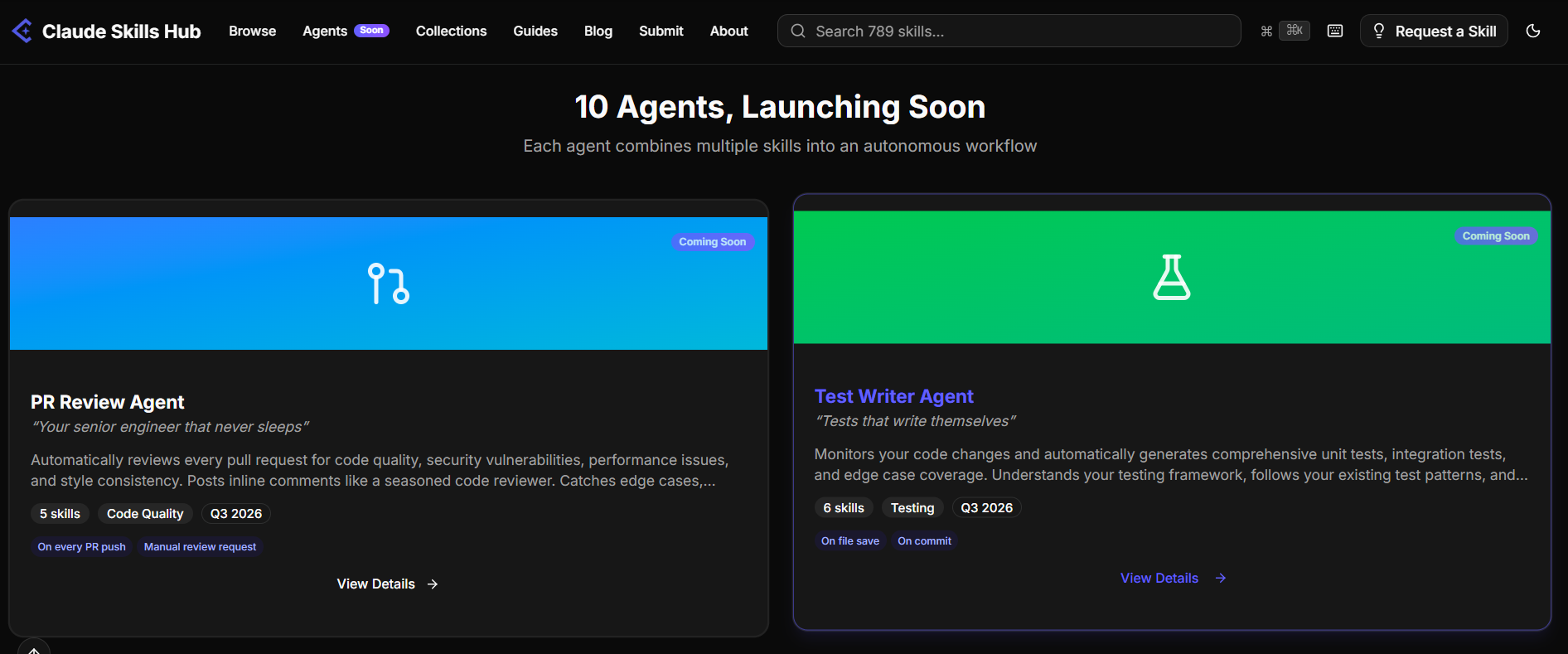The image size is (1568, 654).
Task: Click the command symbol icon beside the search bar
Action: [x=1266, y=31]
